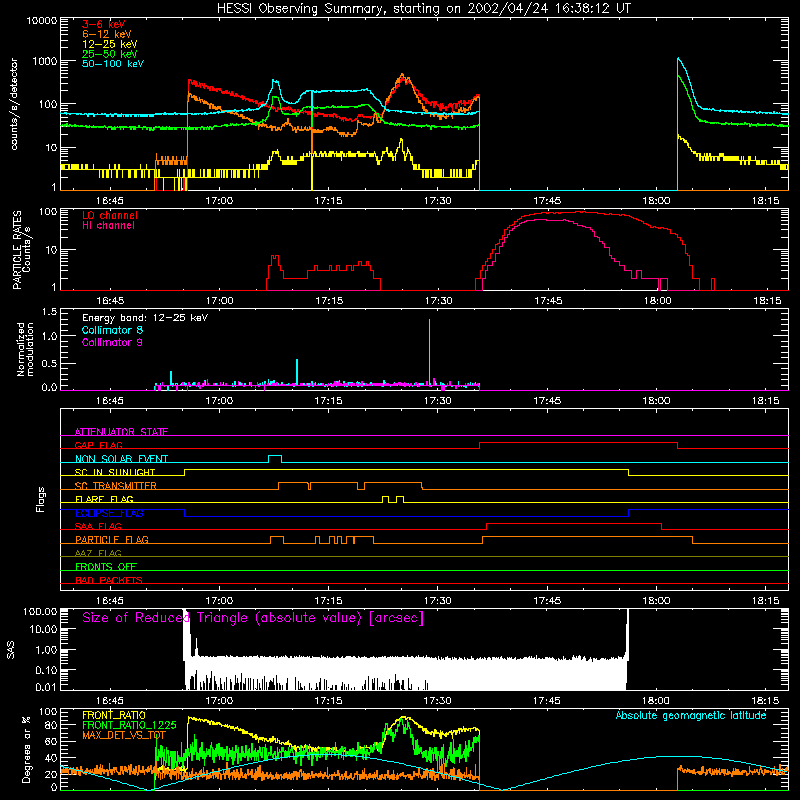Click the "100.00" tick on SAS axis
The height and width of the screenshot is (800, 800).
[40, 611]
